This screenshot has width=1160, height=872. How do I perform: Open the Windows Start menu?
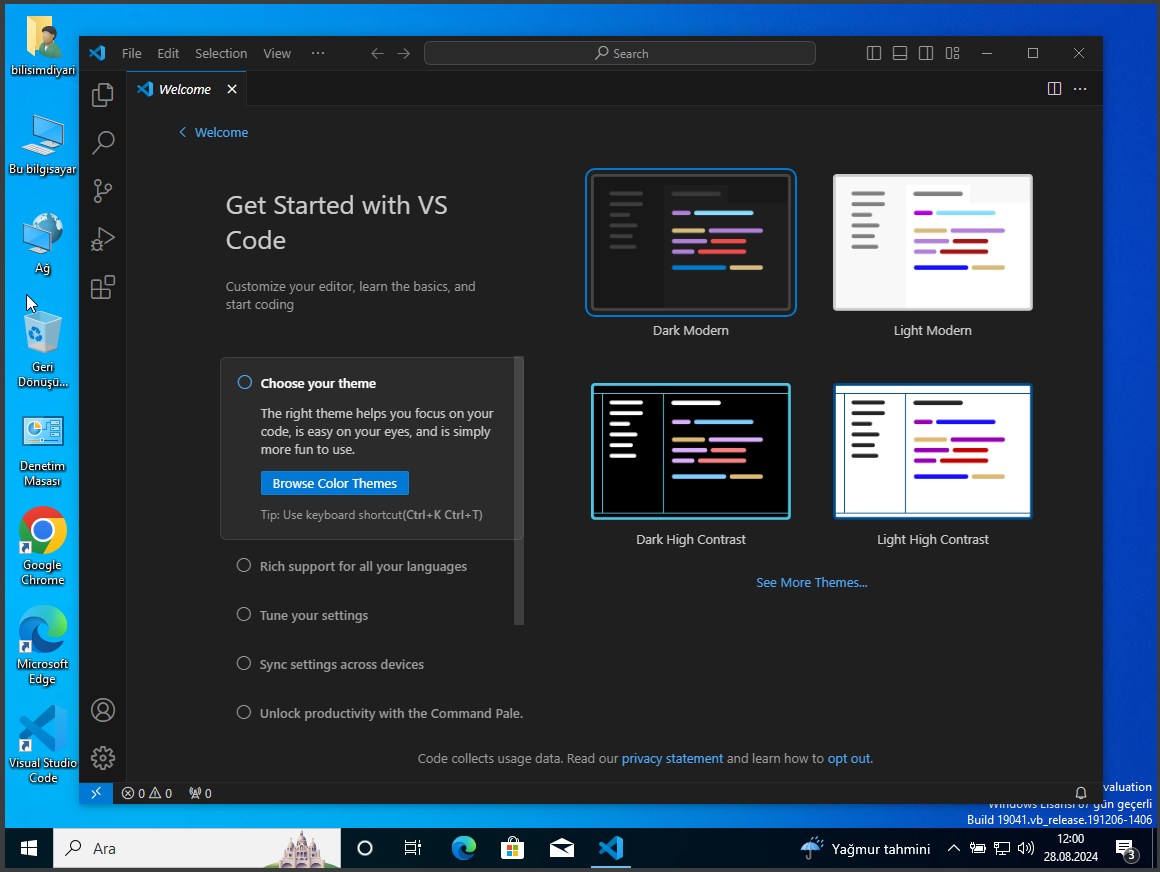[x=29, y=848]
